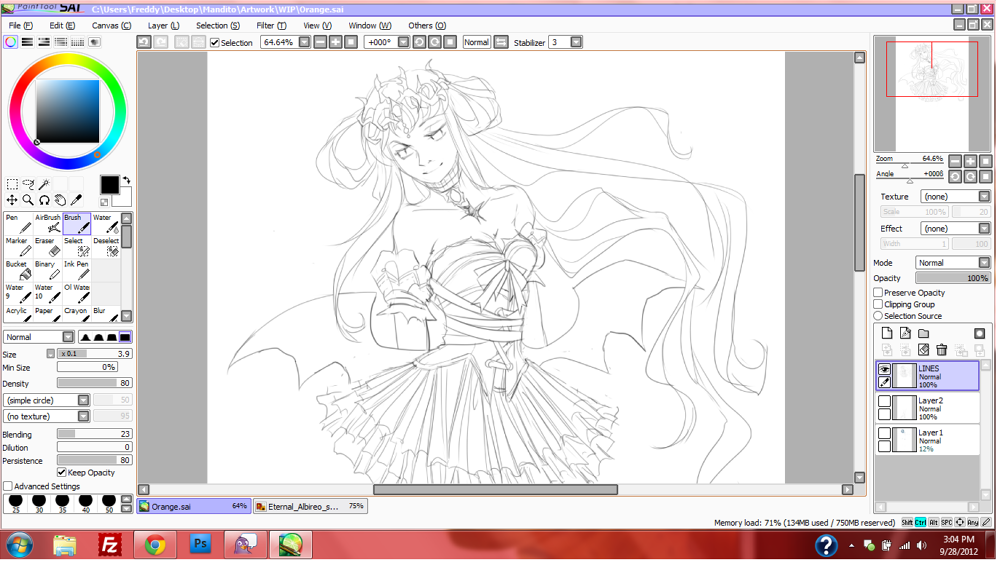Choose the AirBrush tool
This screenshot has height=565, width=1000.
pyautogui.click(x=48, y=224)
